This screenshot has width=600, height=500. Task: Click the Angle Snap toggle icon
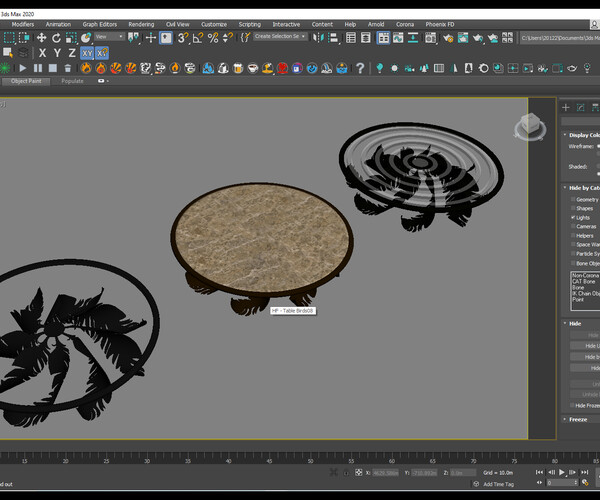[198, 38]
